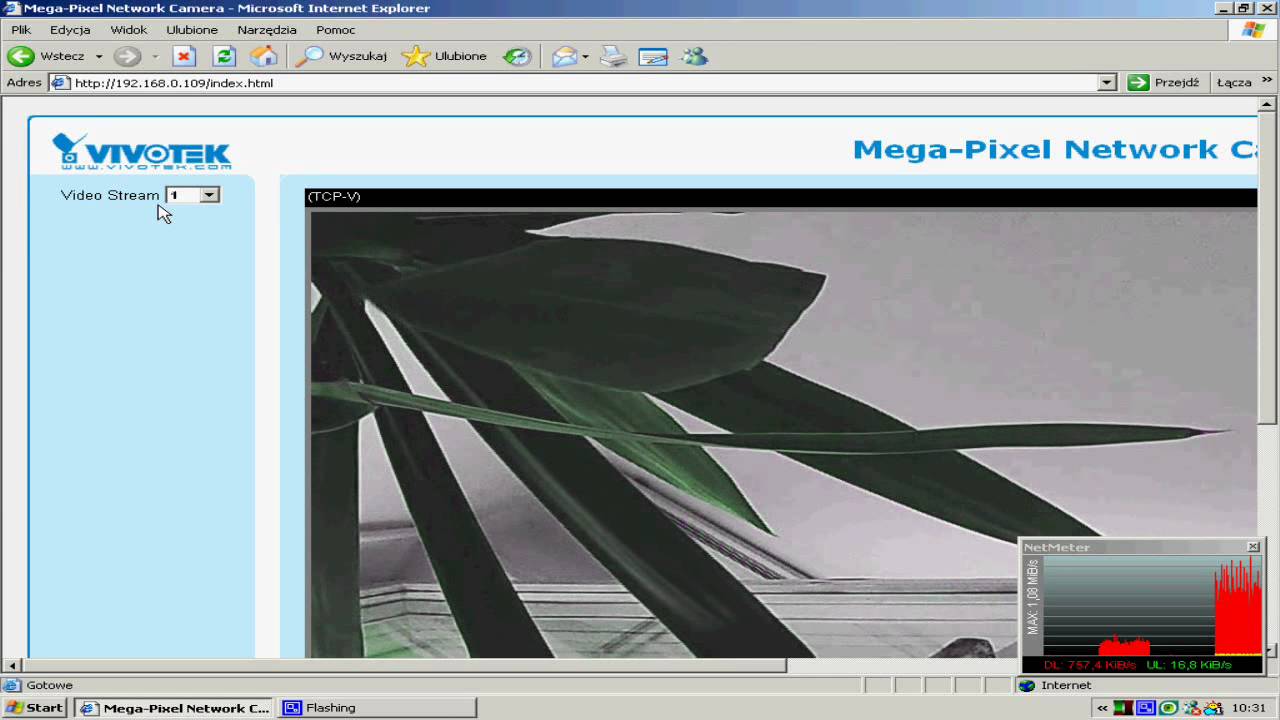Click the Wstecz back arrow icon

click(21, 56)
